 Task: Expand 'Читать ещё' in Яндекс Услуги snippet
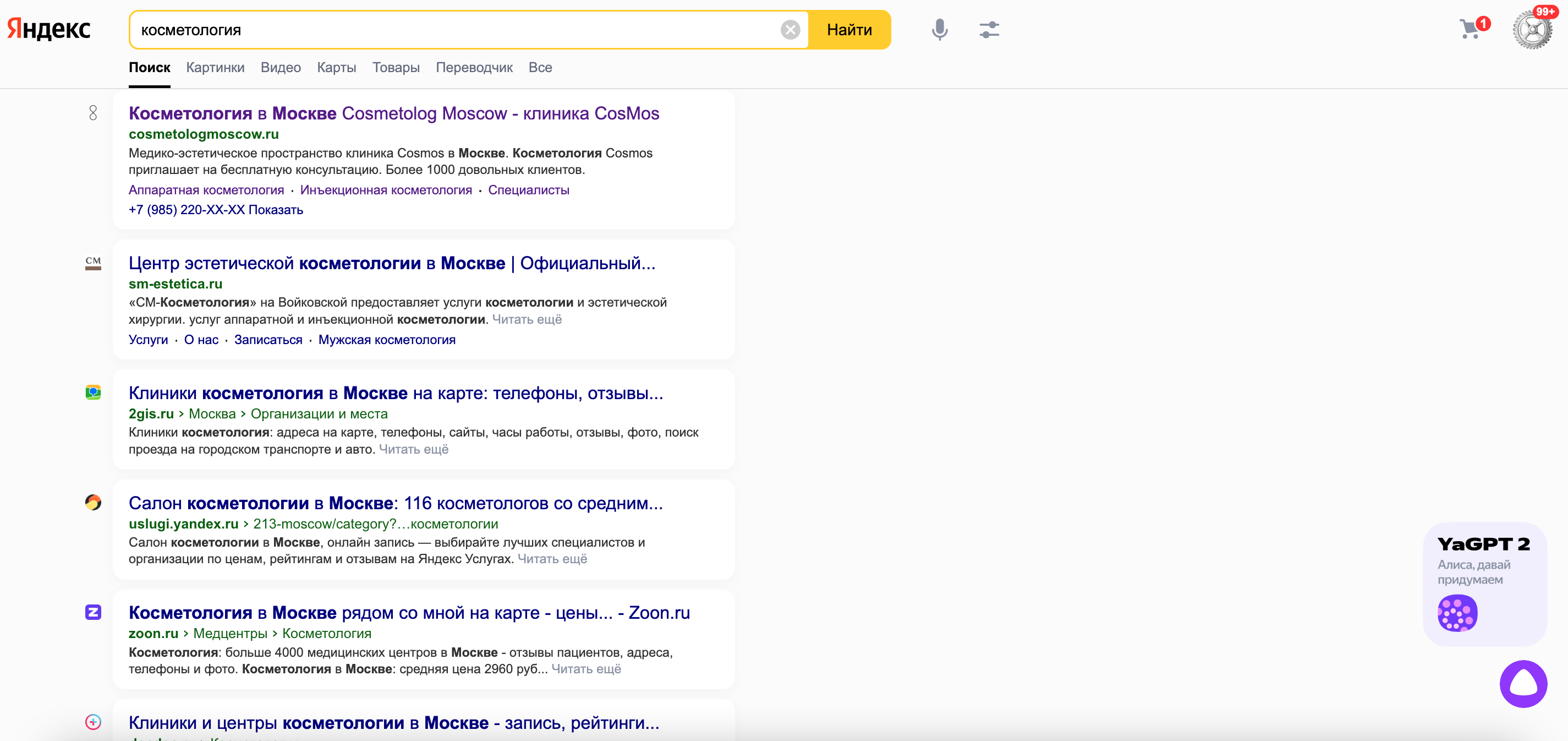(552, 559)
